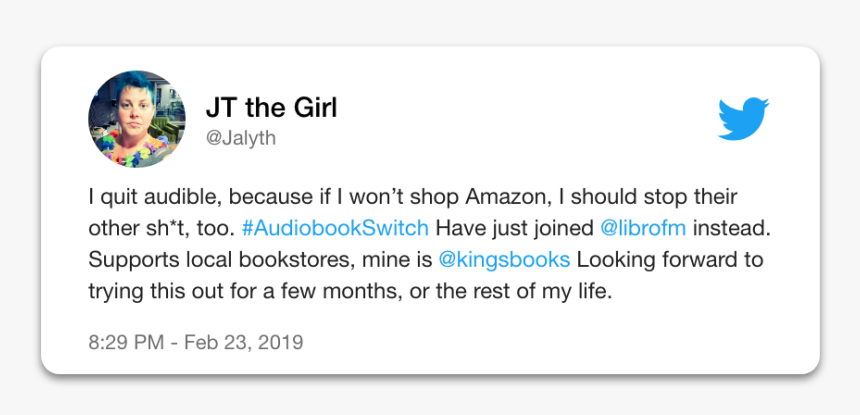Viewport: 860px width, 415px height.
Task: Visit the @librofm mention
Action: point(643,228)
